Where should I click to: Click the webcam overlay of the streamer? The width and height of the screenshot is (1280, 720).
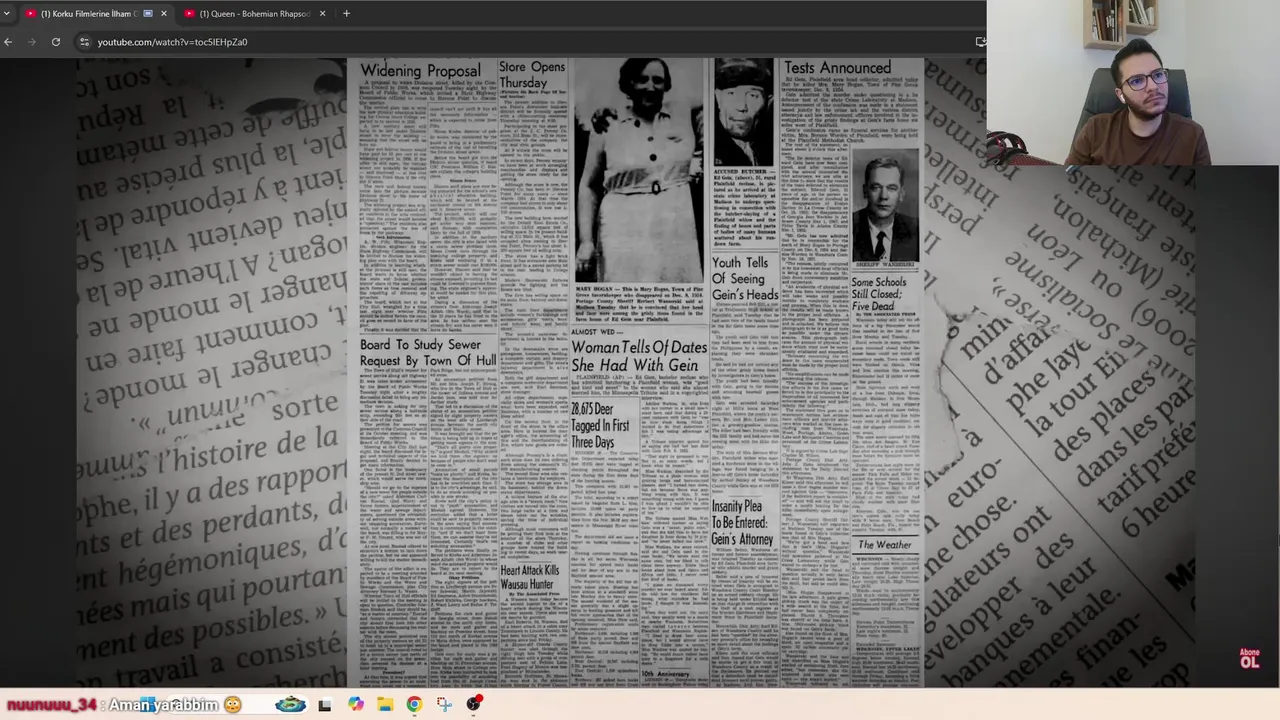click(x=1133, y=83)
